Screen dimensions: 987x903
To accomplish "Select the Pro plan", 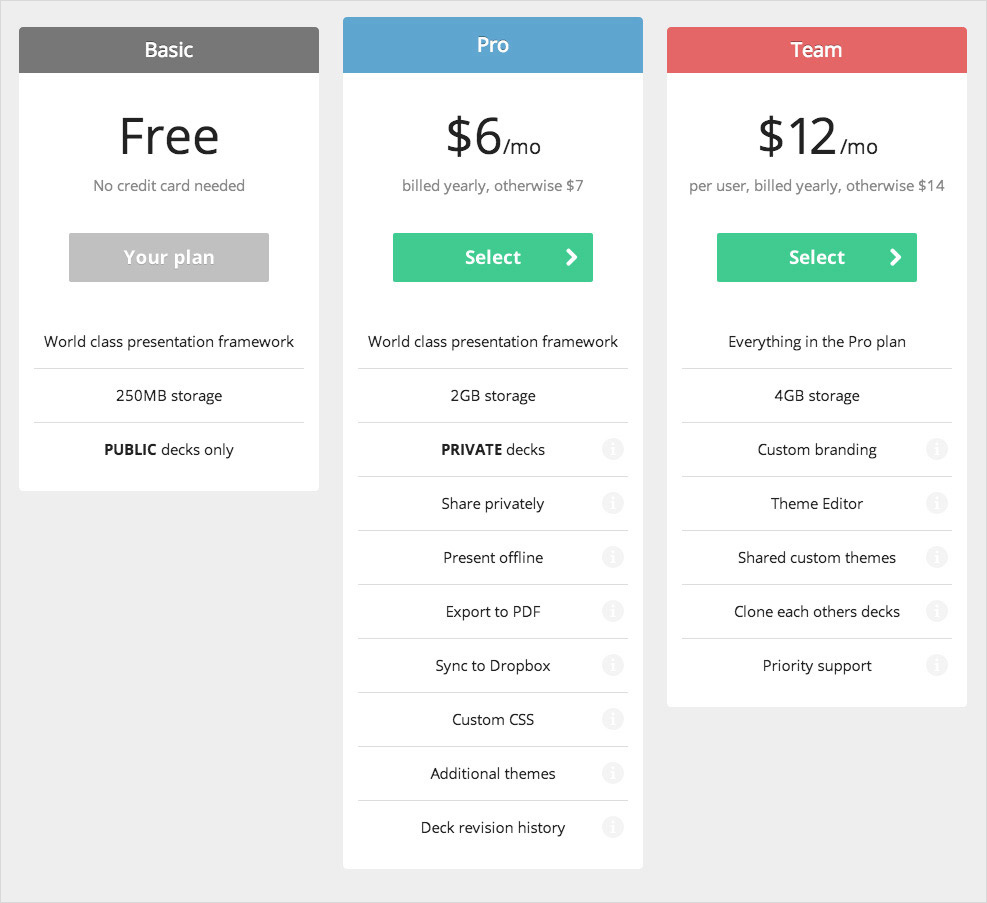I will 493,257.
